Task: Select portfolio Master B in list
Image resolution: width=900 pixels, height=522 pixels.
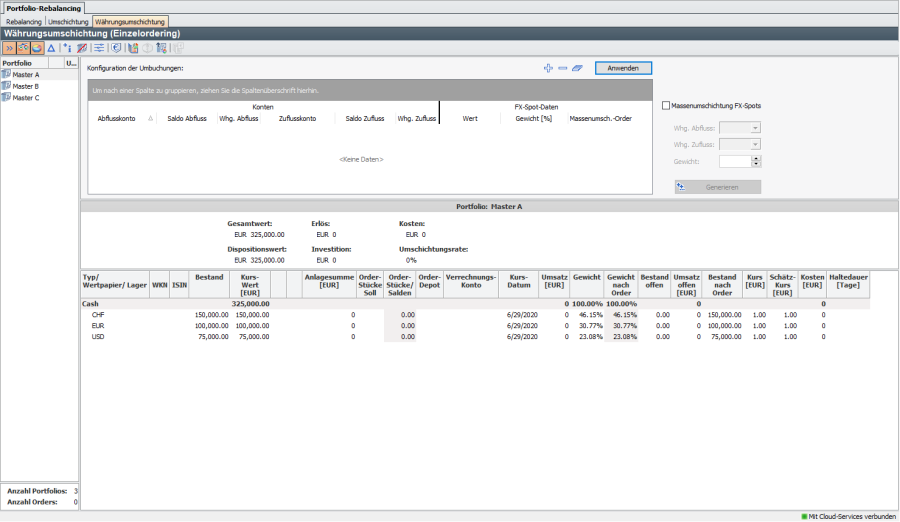Action: 25,86
